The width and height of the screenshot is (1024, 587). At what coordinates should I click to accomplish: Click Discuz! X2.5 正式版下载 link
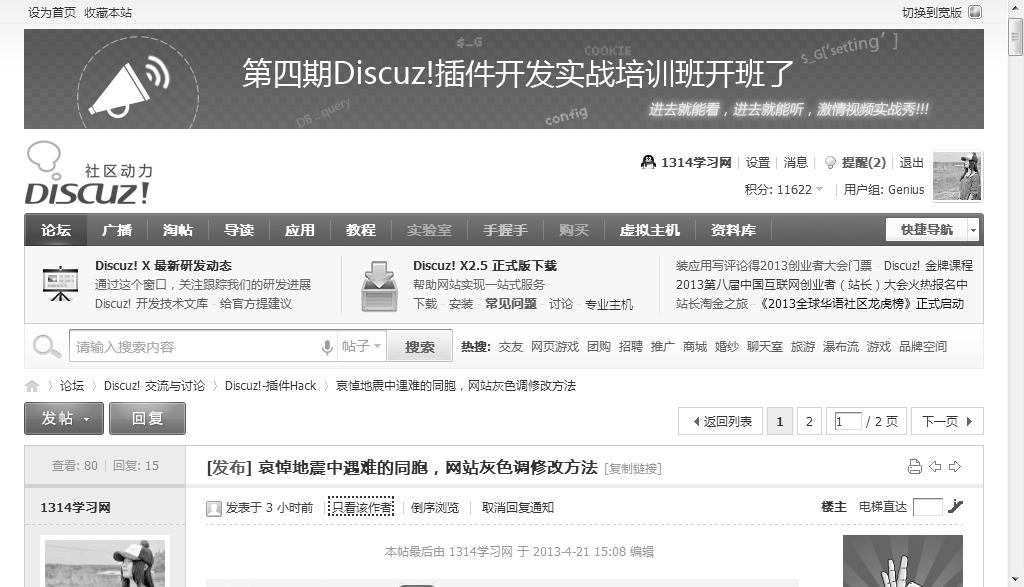pyautogui.click(x=485, y=266)
